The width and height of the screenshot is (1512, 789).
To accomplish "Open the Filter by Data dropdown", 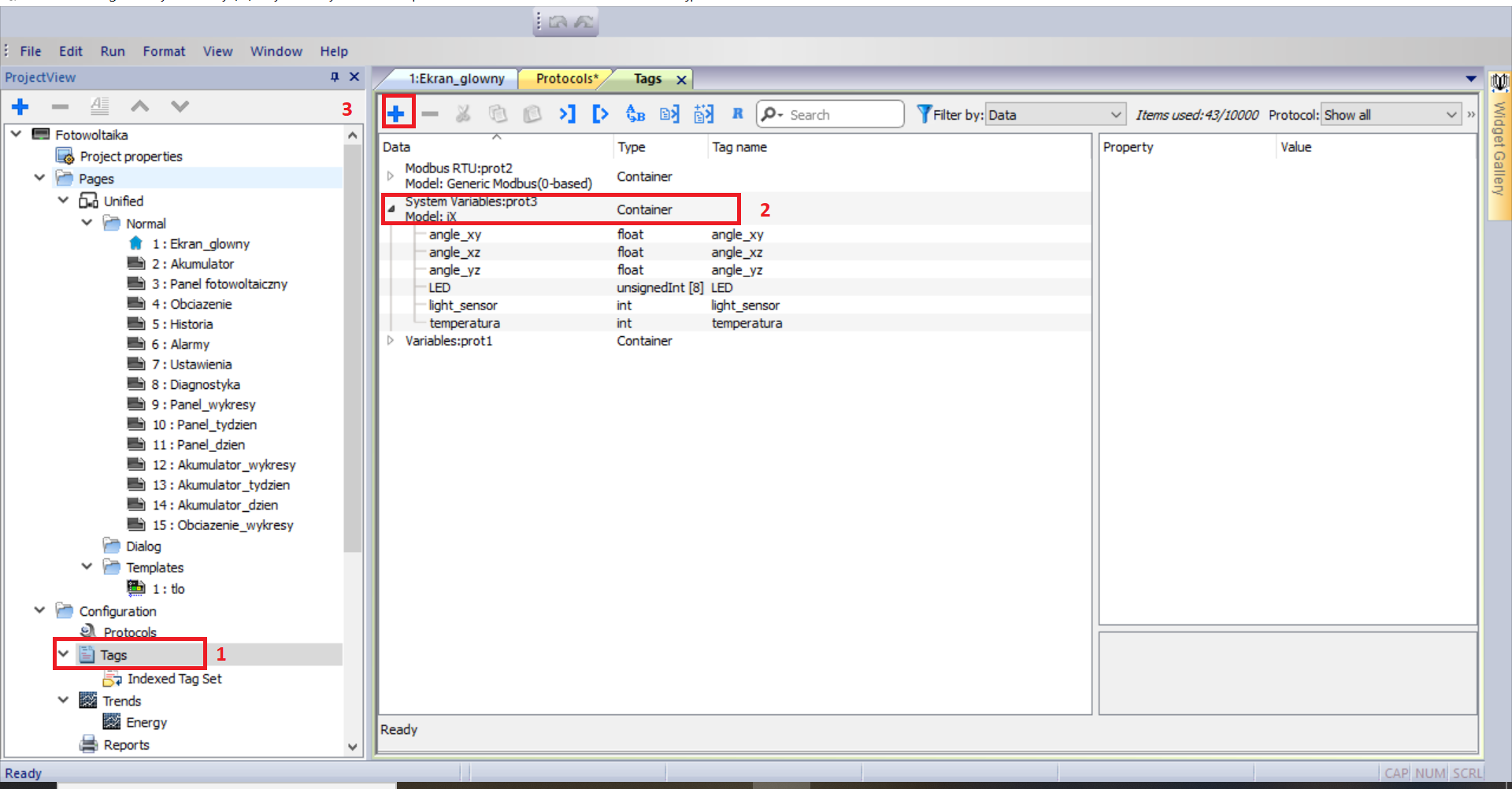I will point(1055,115).
